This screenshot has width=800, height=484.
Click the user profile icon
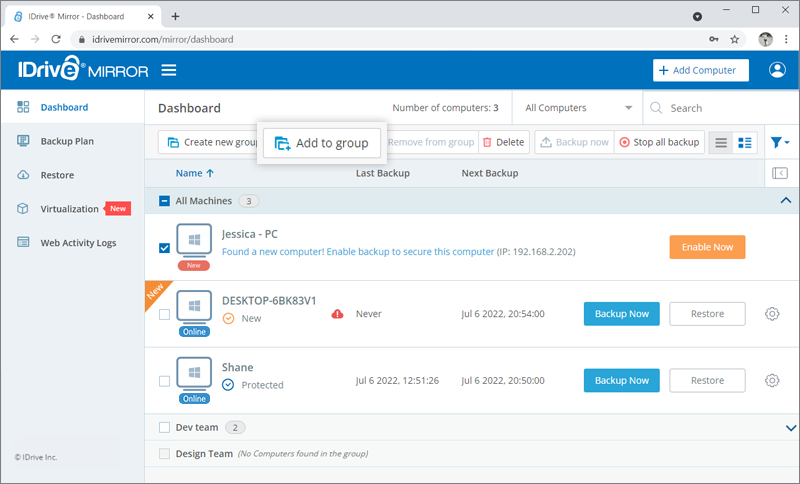coord(777,70)
